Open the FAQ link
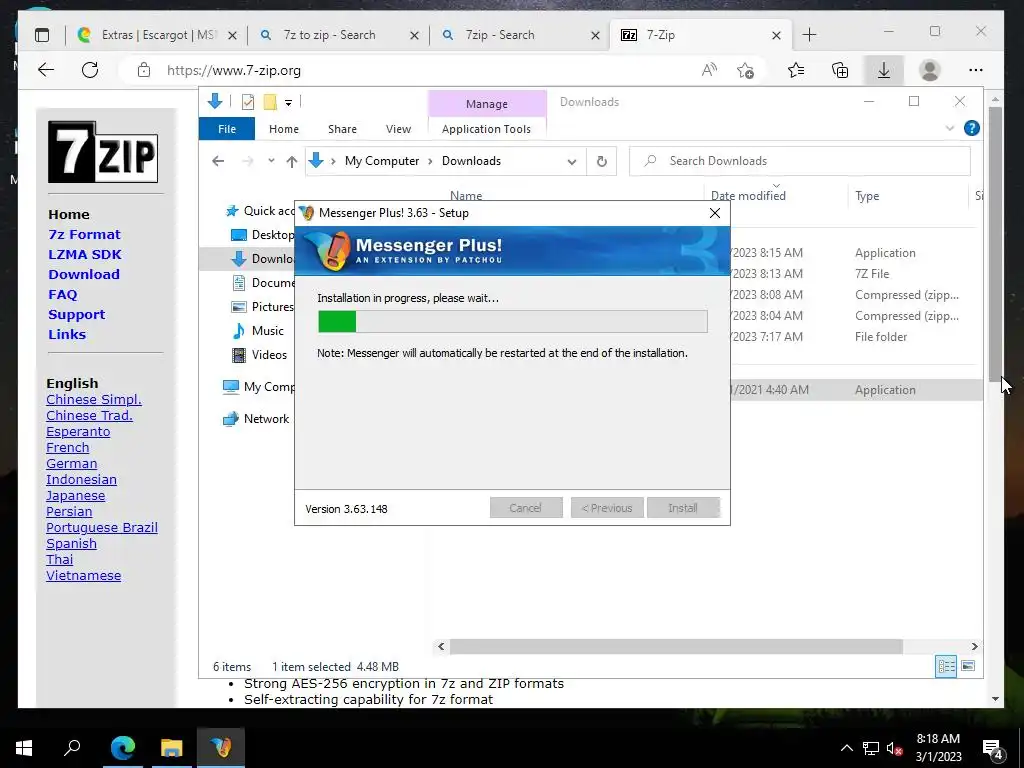Image resolution: width=1024 pixels, height=768 pixels. tap(63, 295)
